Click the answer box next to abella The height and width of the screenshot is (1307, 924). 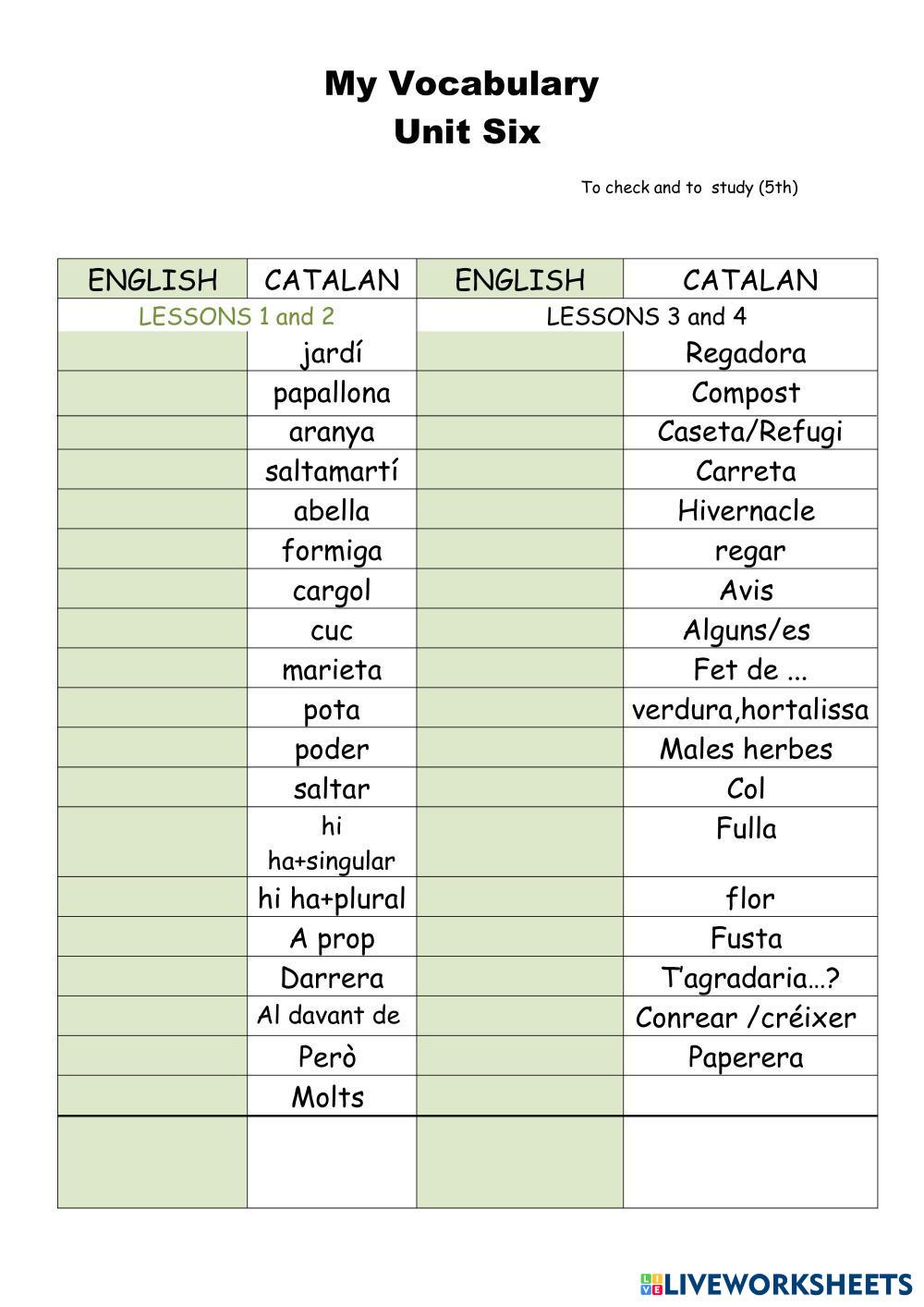152,511
